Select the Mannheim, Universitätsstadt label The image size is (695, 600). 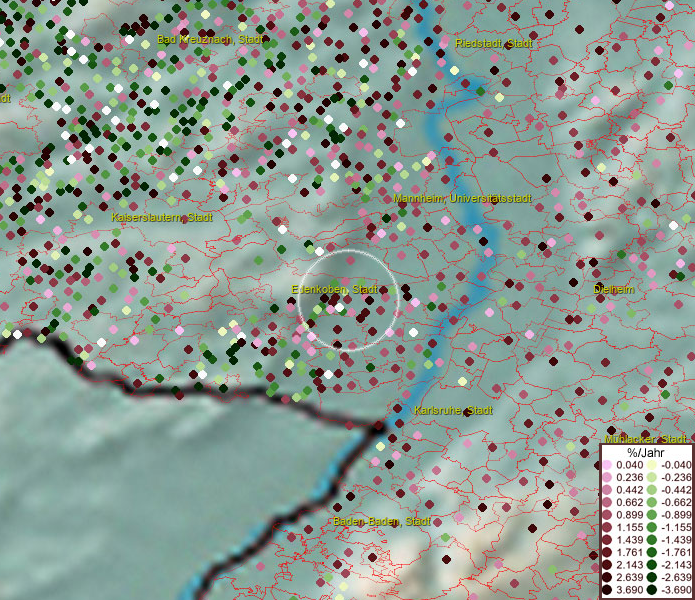pyautogui.click(x=462, y=198)
